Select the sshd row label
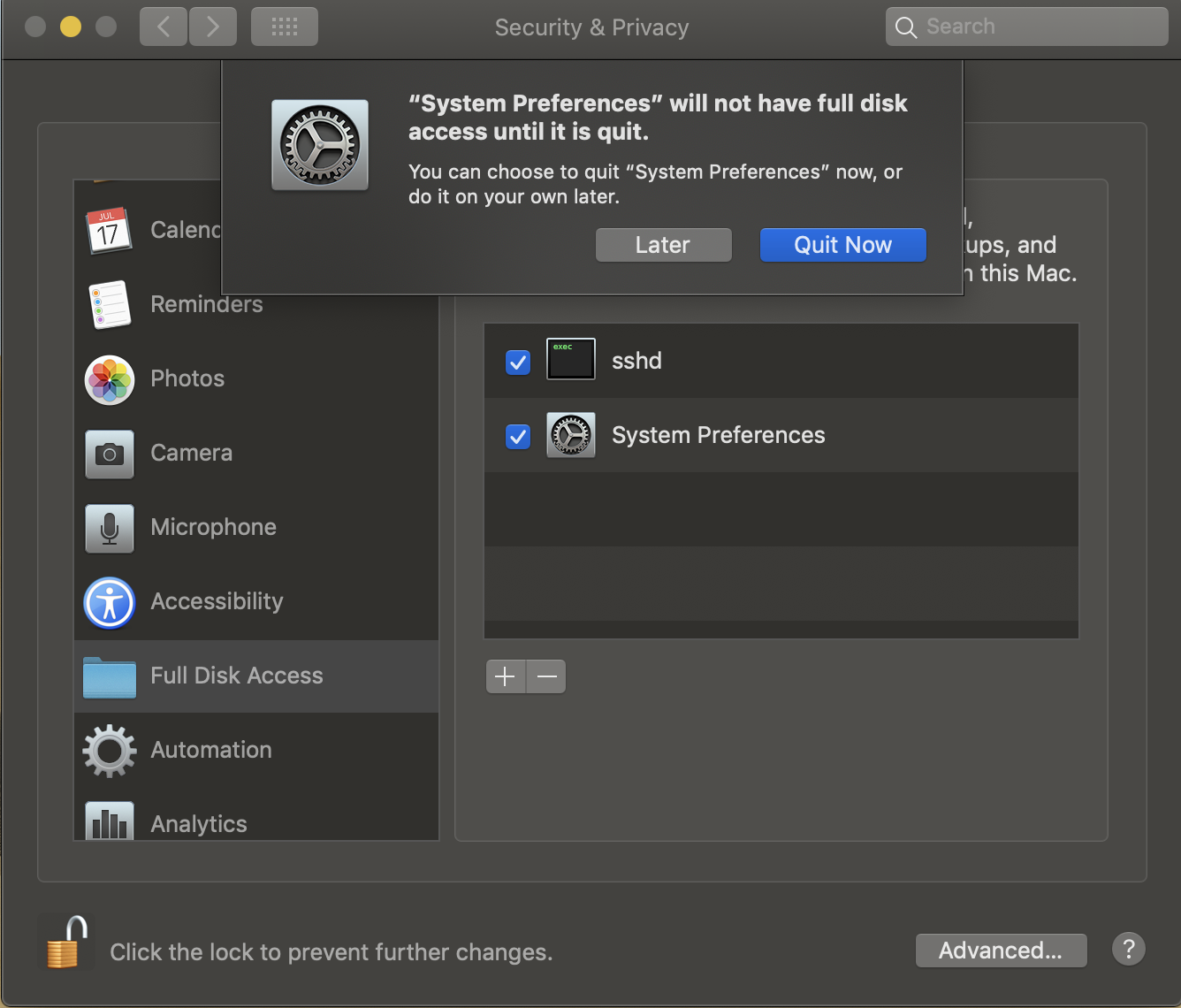This screenshot has height=1008, width=1181. (x=636, y=361)
